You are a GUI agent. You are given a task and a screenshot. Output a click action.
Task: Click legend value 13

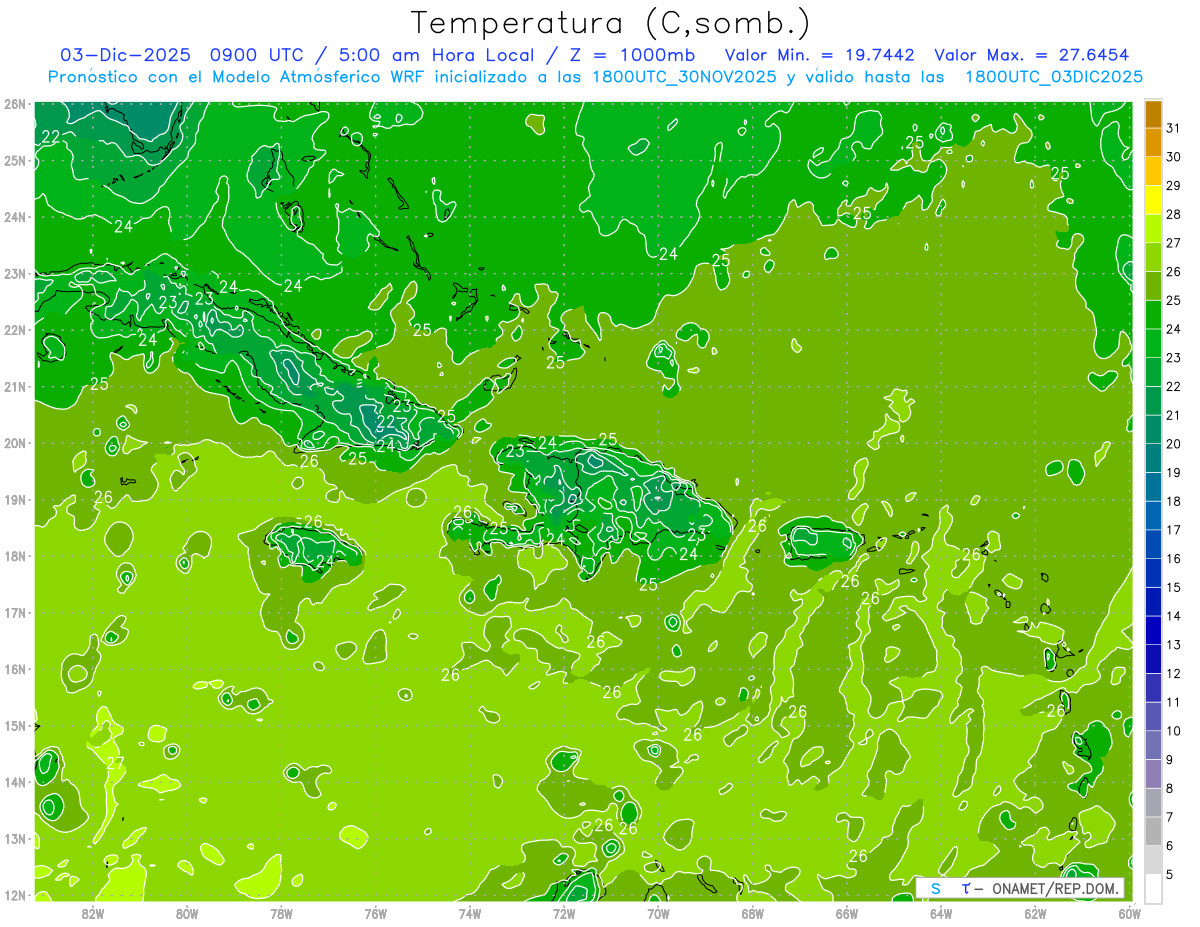[x=1173, y=645]
